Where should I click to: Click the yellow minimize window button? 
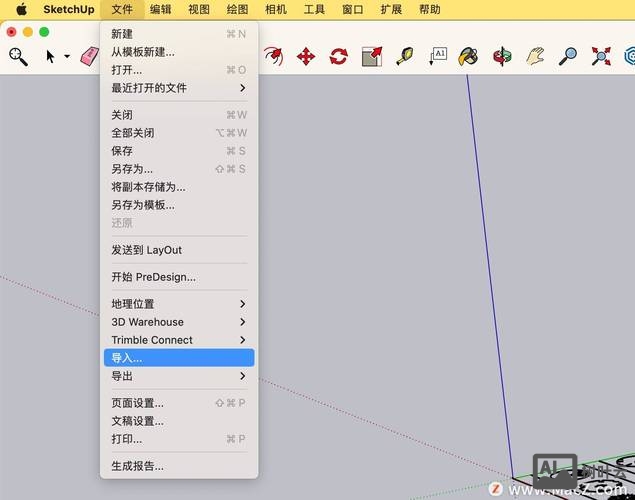tap(28, 32)
